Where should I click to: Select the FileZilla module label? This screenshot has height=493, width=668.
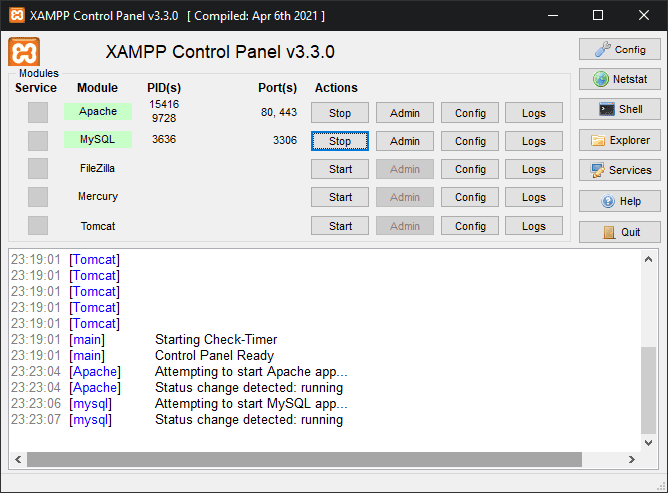pyautogui.click(x=98, y=168)
